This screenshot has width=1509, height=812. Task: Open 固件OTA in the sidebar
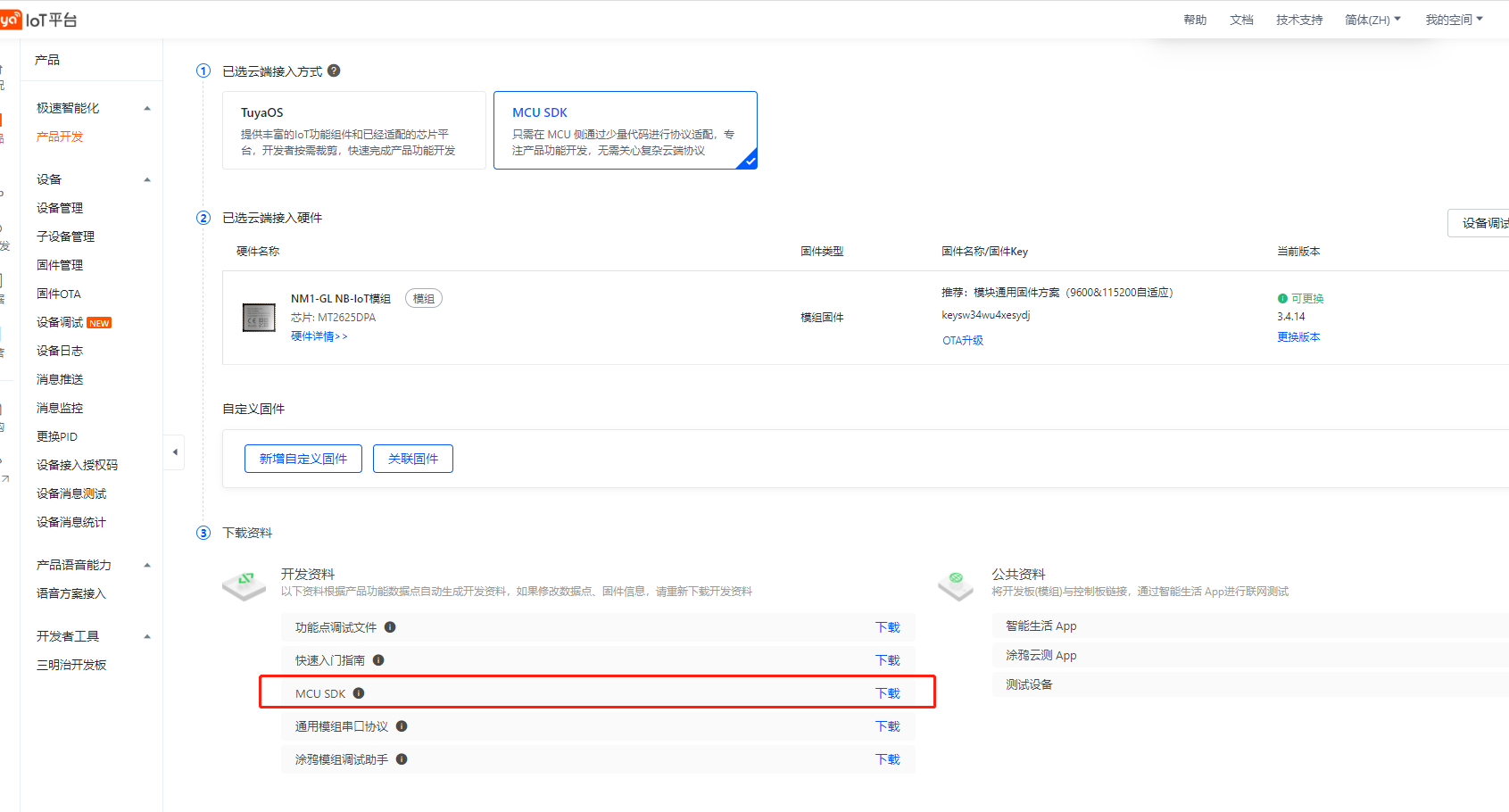click(59, 294)
